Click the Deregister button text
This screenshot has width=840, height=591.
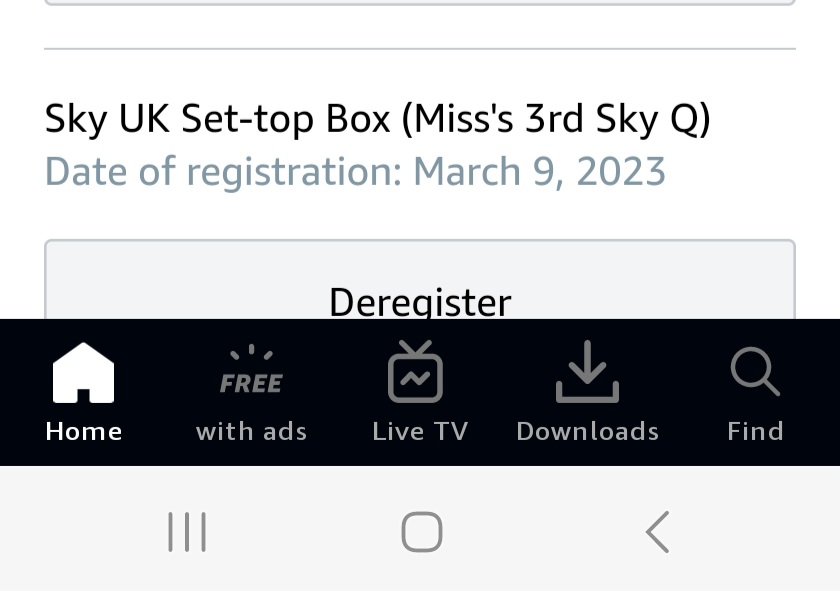[420, 301]
